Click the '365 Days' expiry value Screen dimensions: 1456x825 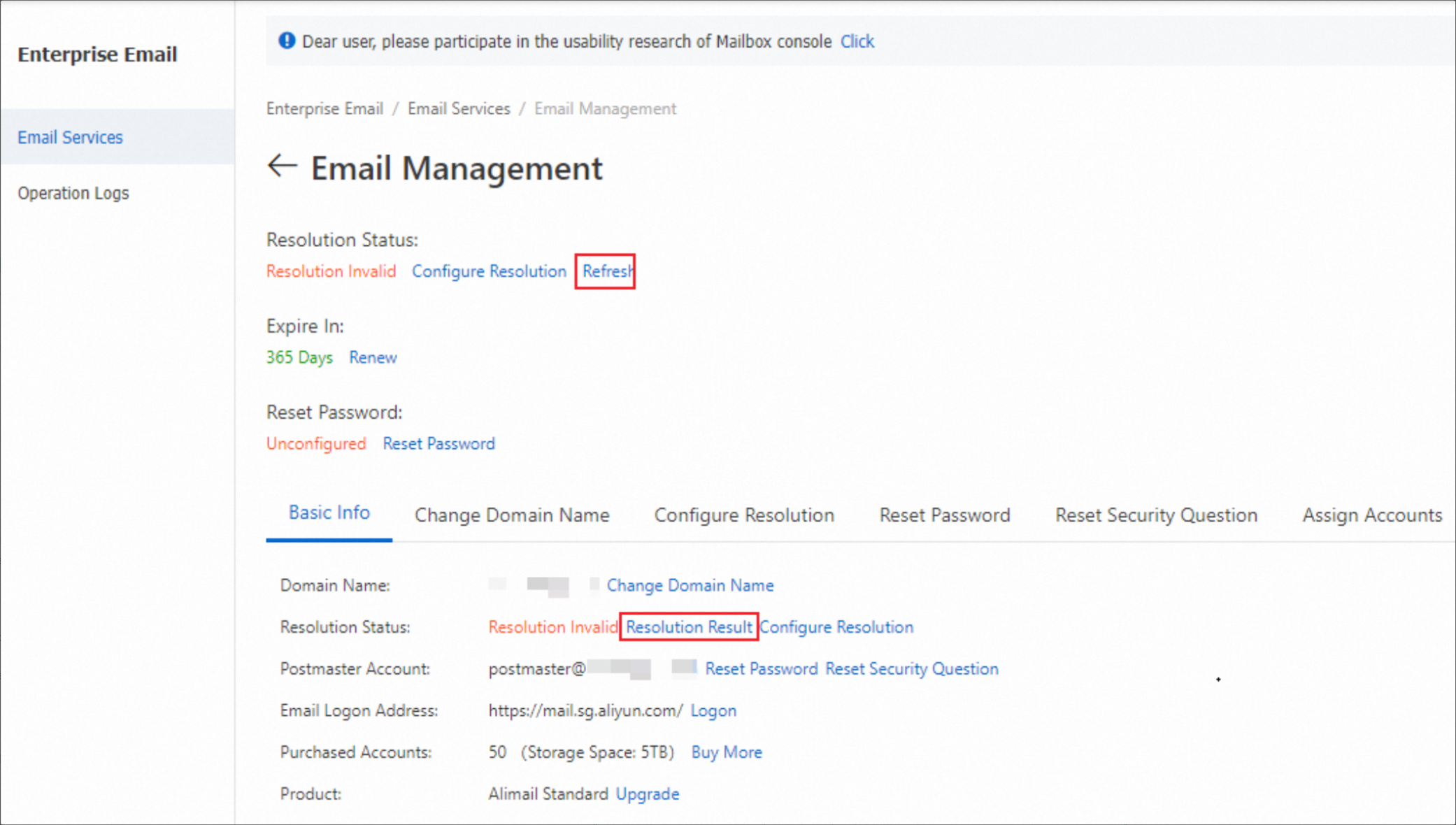(x=299, y=357)
